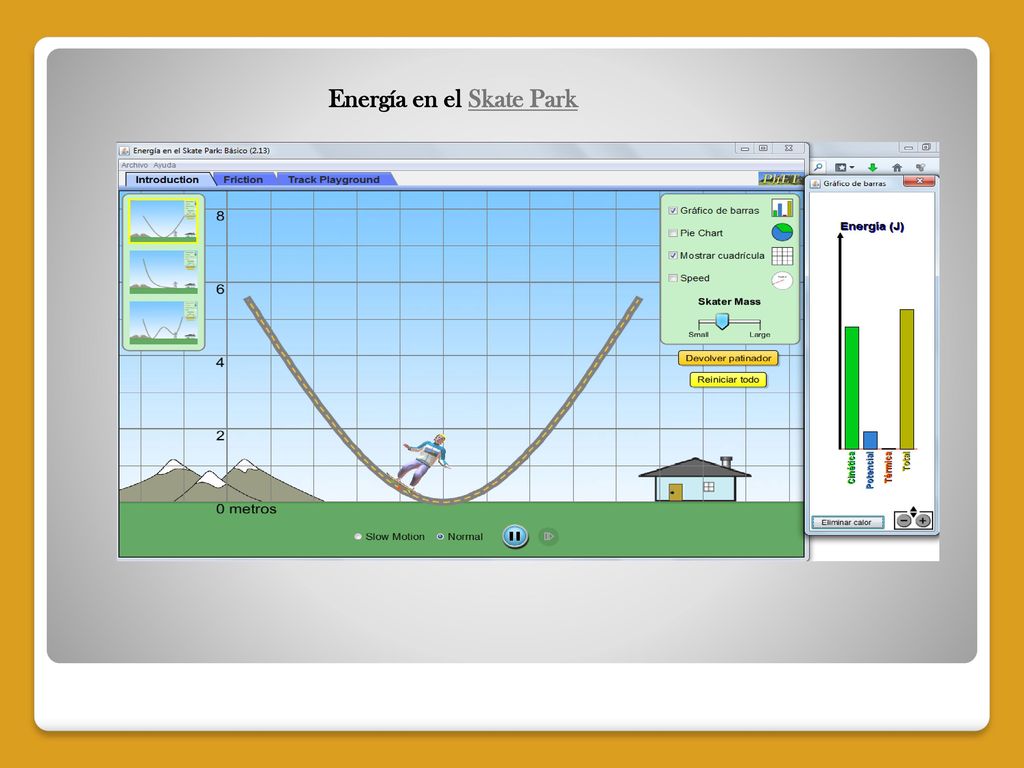1024x768 pixels.
Task: Click the Eliminar calor button
Action: tap(847, 522)
